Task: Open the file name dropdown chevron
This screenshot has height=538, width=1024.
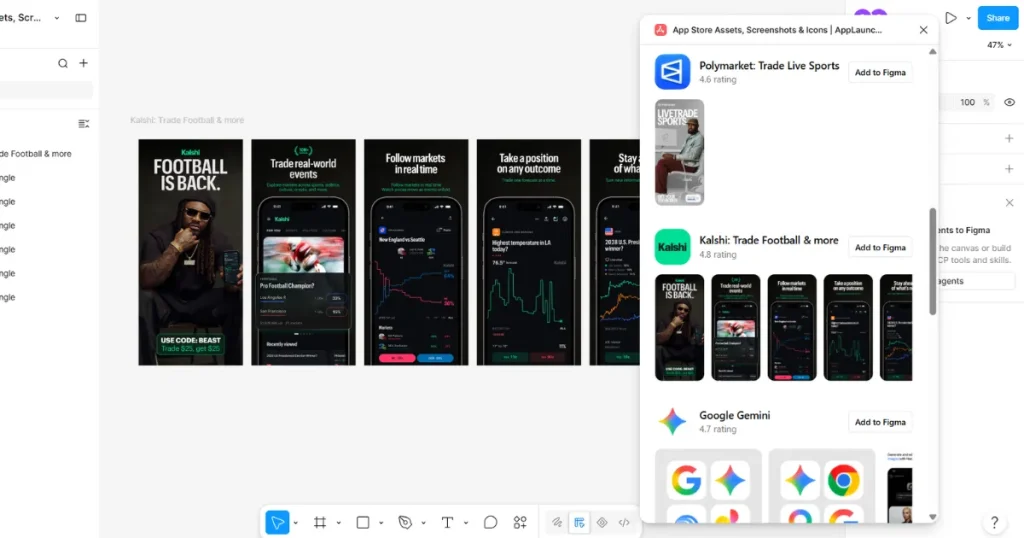Action: [57, 18]
